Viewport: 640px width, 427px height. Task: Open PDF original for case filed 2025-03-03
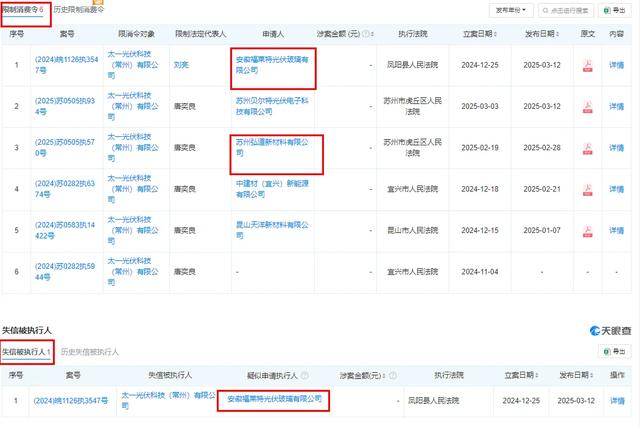coord(587,107)
